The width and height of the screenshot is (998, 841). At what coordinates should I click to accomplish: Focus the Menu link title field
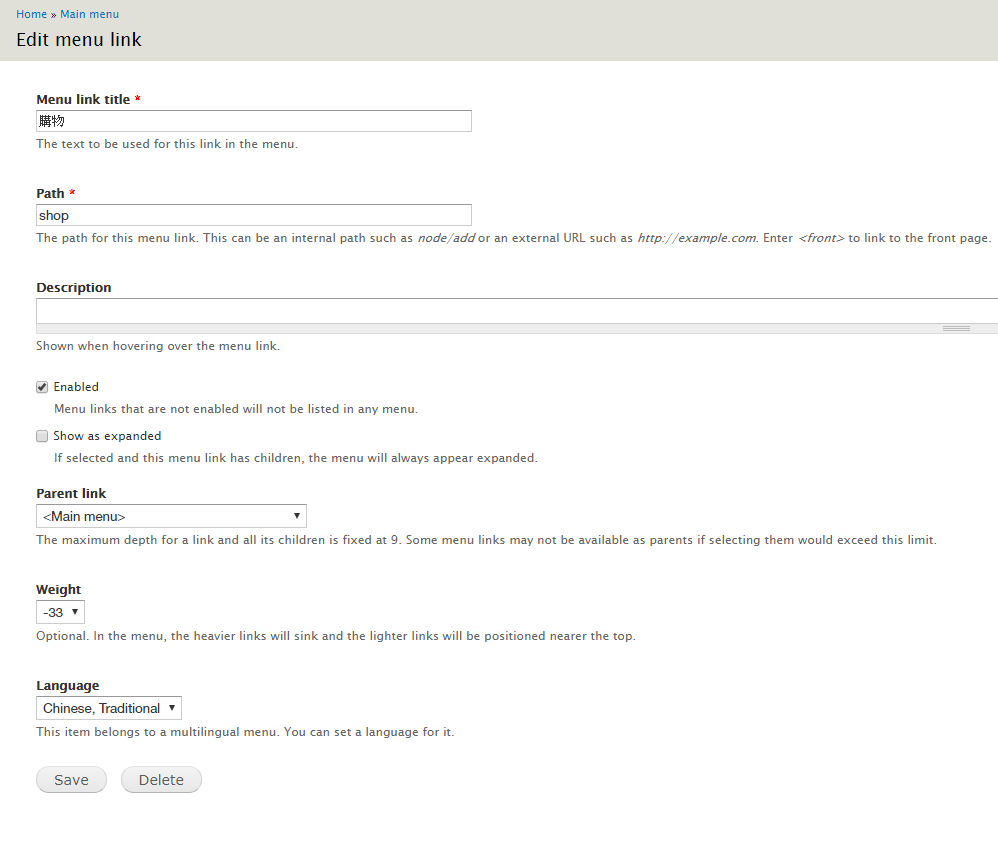254,121
